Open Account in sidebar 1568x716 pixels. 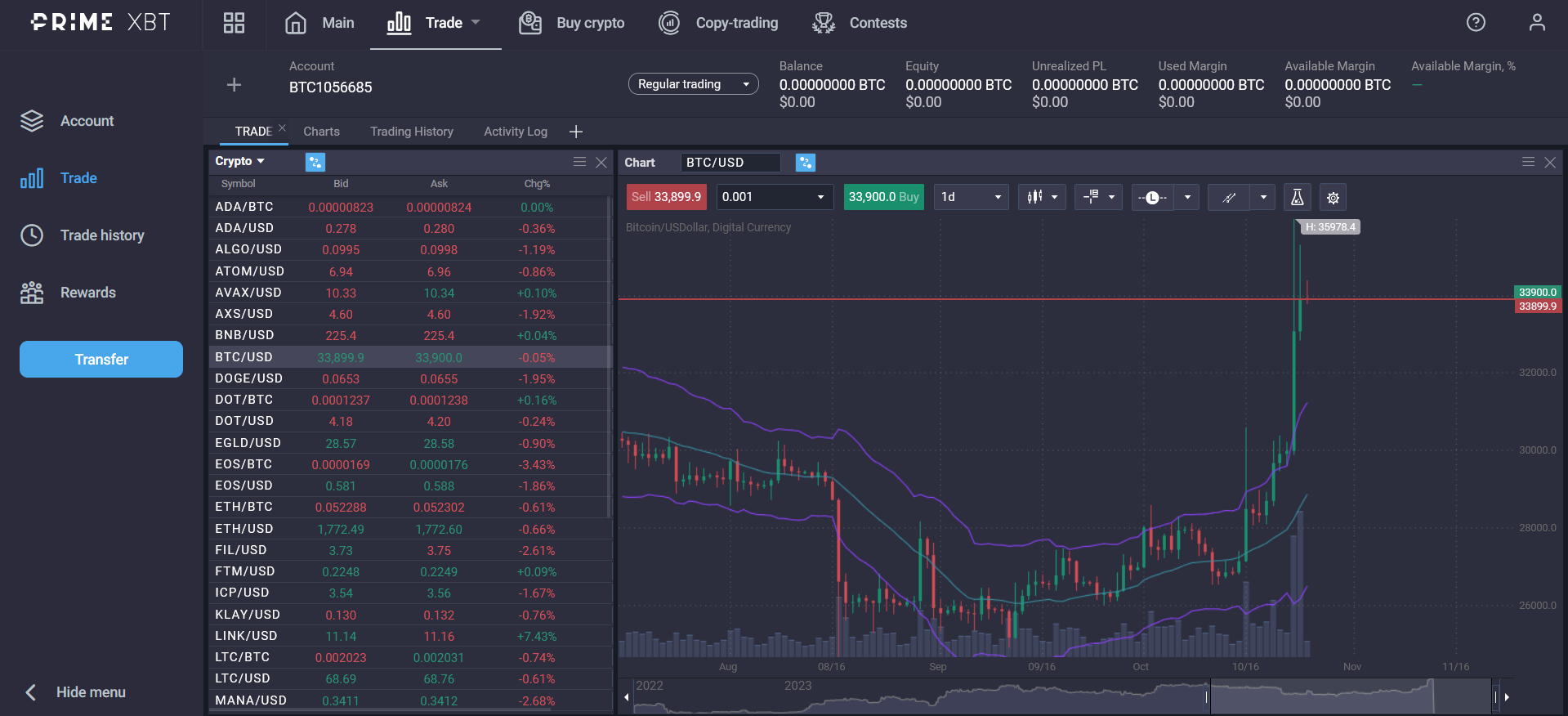pos(68,121)
